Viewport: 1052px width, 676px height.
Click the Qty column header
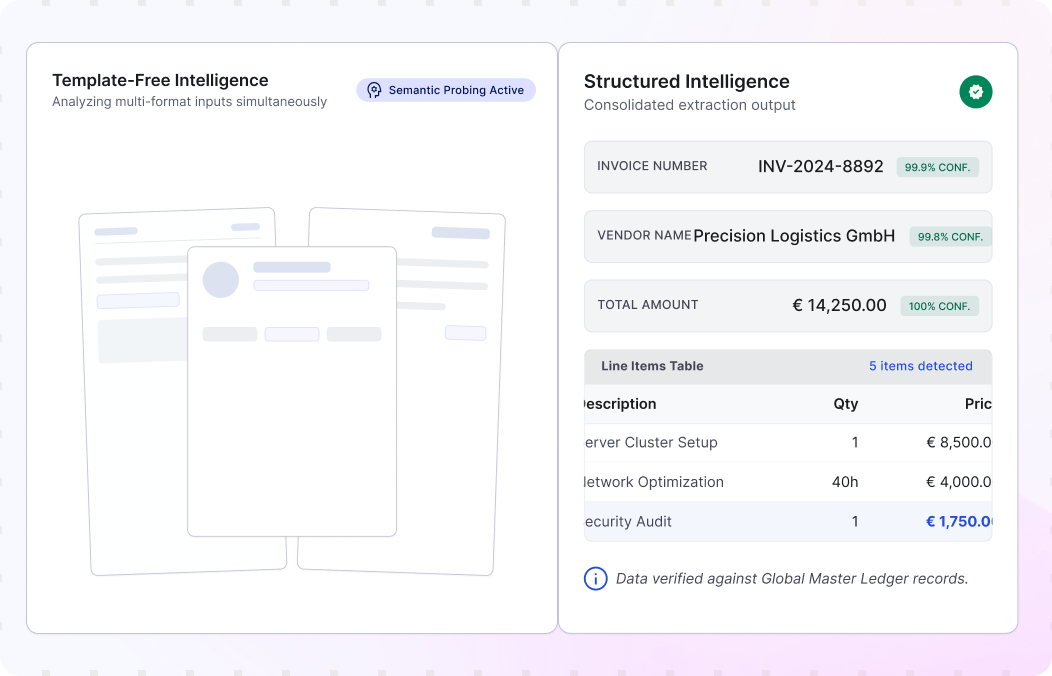click(x=845, y=404)
